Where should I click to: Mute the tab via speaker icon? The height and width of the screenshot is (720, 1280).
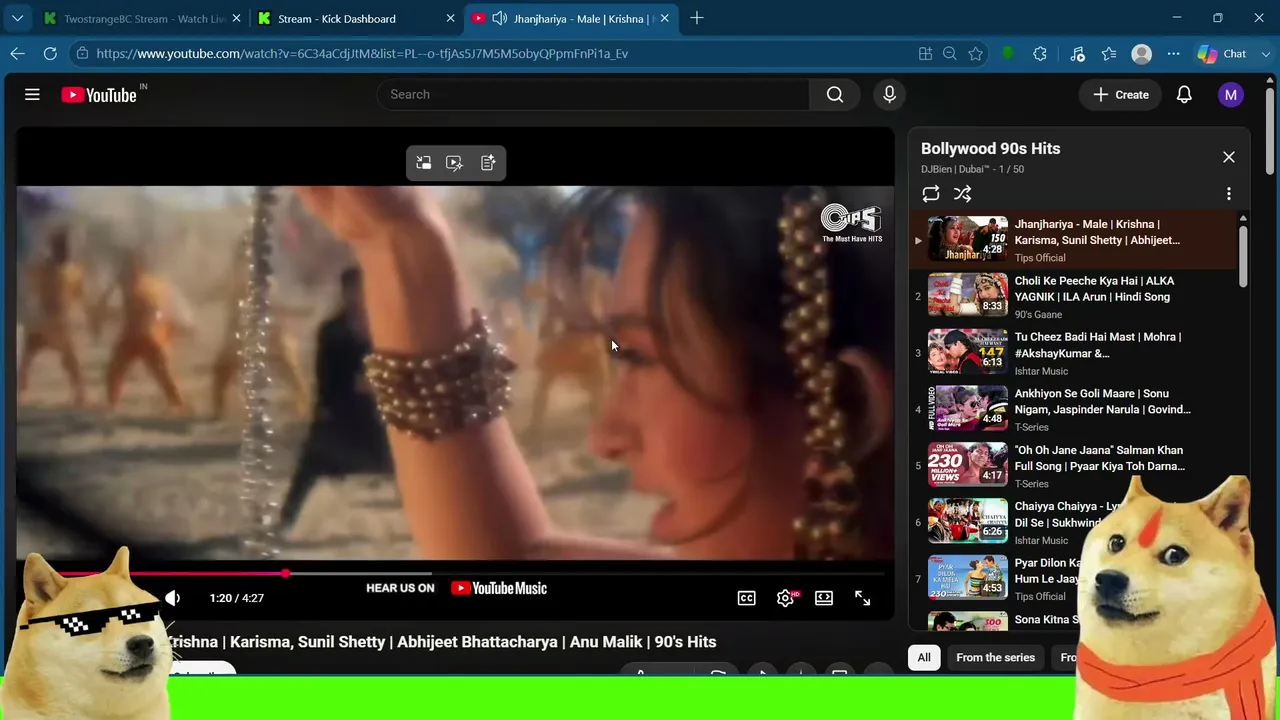(499, 18)
